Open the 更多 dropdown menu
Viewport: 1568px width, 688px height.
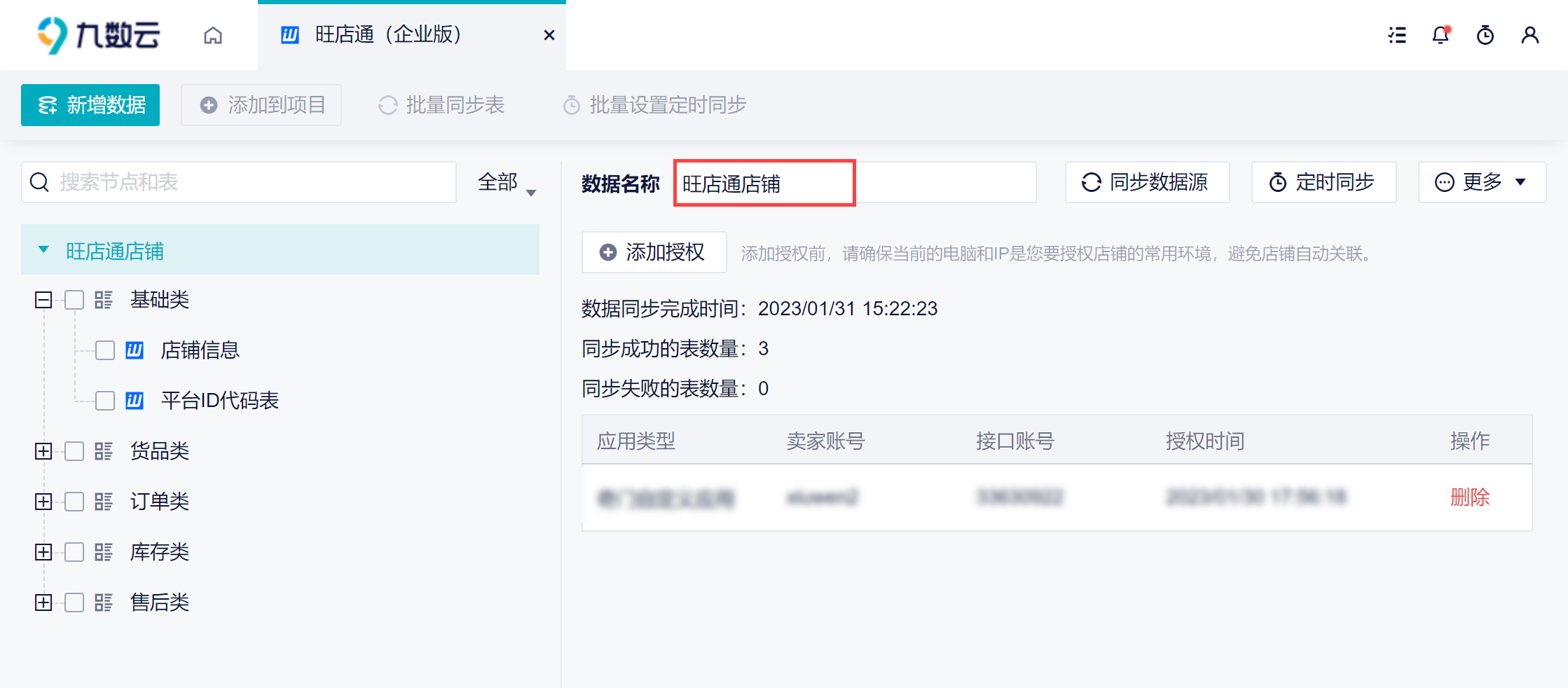pos(1482,182)
